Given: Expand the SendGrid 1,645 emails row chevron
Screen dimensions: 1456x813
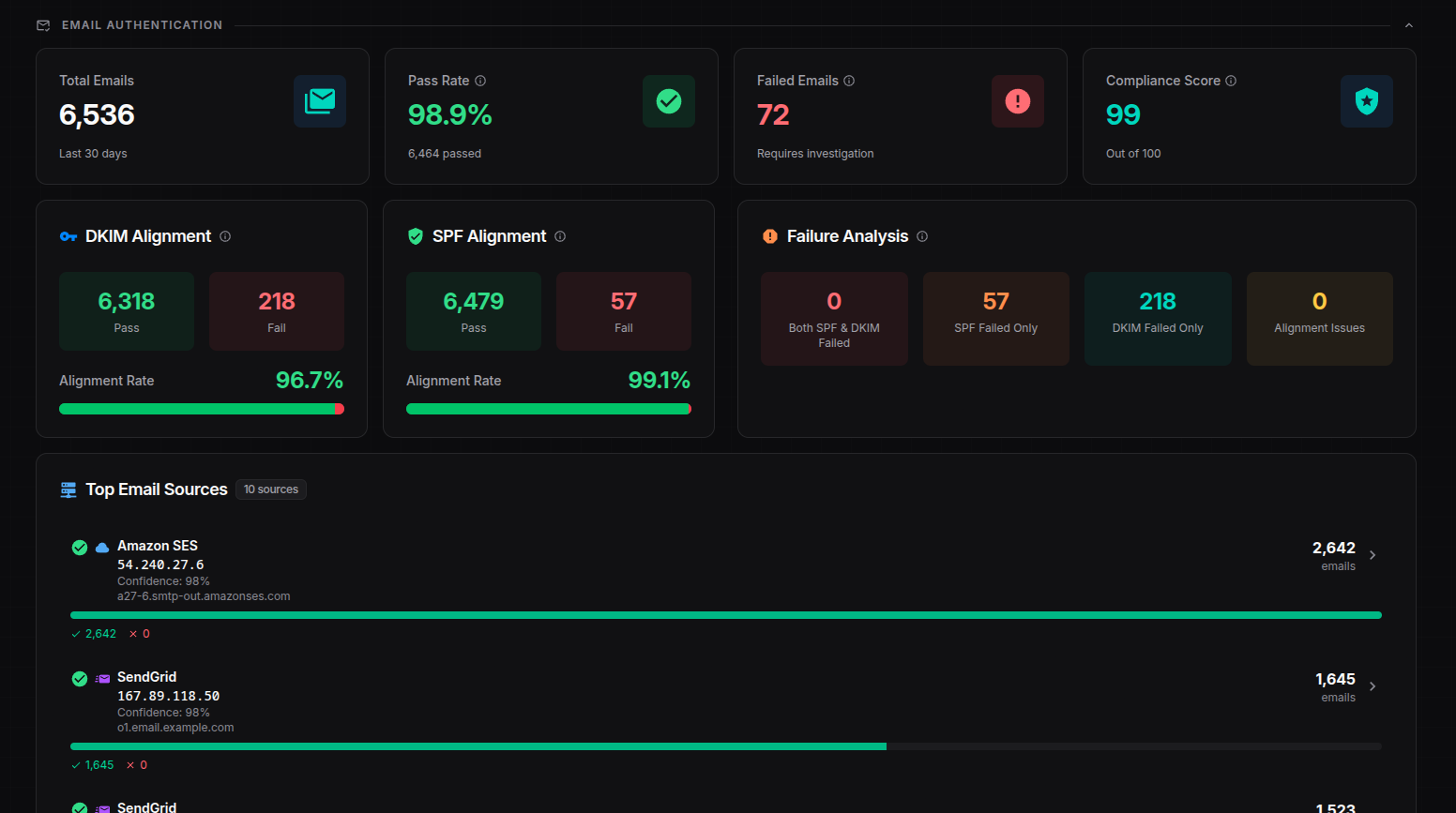Looking at the screenshot, I should click(1373, 686).
